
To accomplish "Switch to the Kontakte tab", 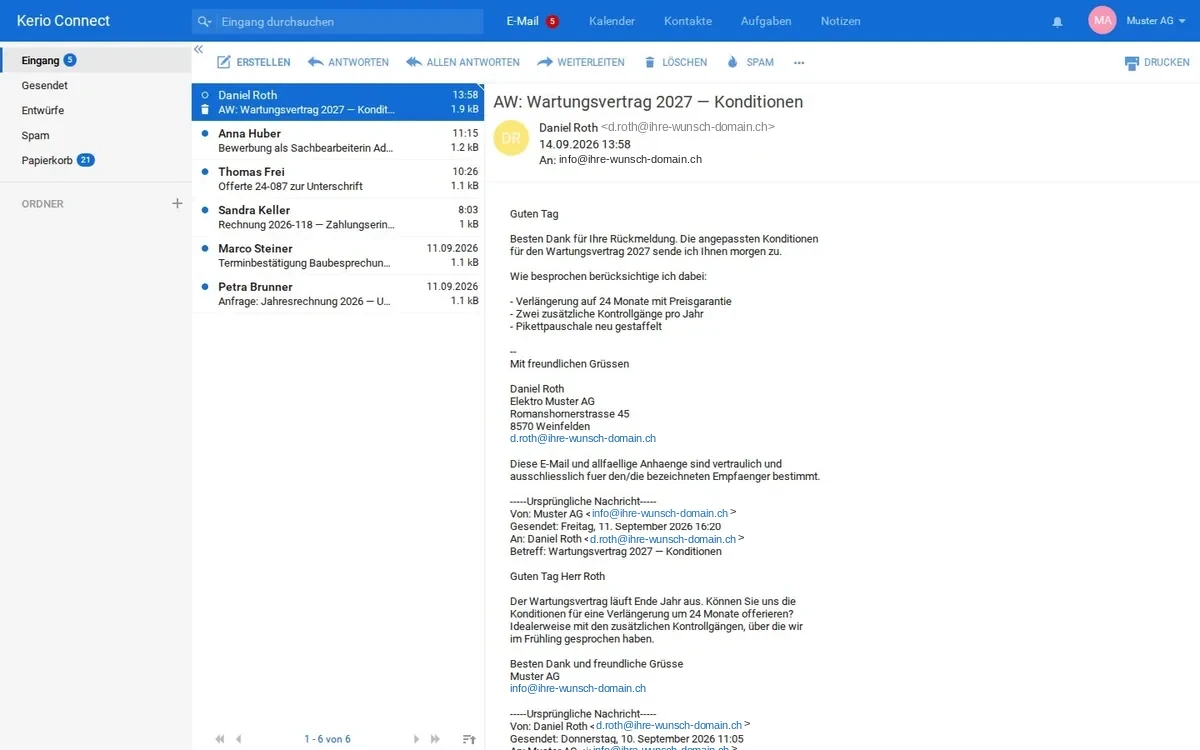I will point(688,21).
